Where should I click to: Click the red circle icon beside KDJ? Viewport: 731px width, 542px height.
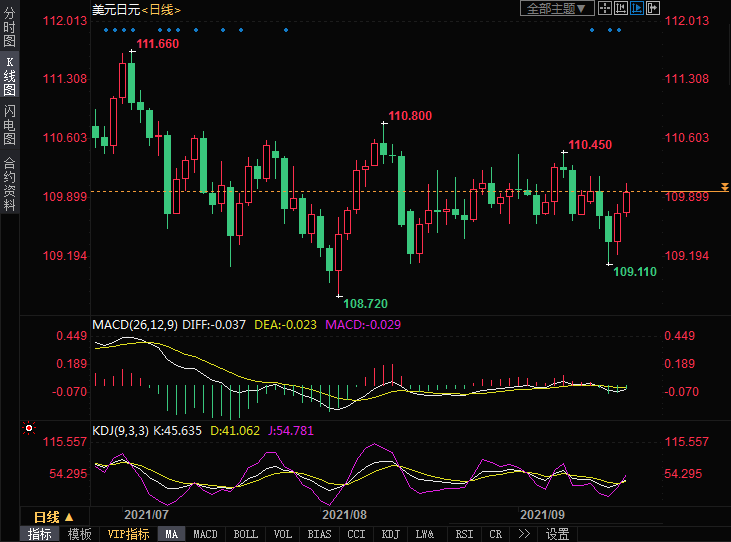pyautogui.click(x=29, y=429)
